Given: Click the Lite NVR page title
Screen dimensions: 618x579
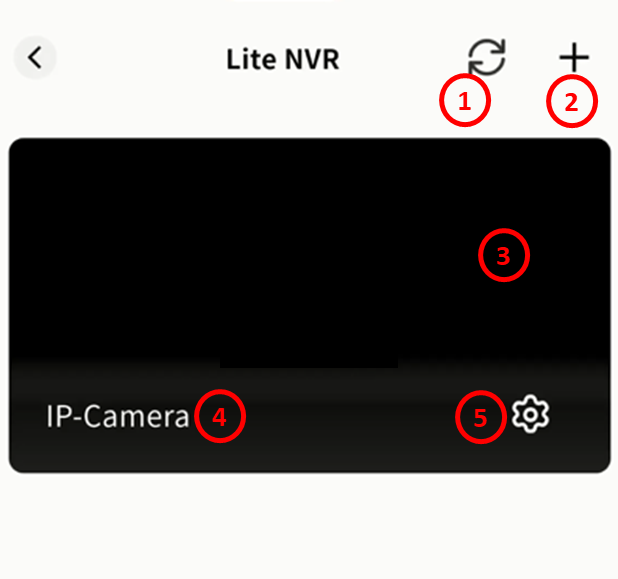Looking at the screenshot, I should click(x=283, y=59).
